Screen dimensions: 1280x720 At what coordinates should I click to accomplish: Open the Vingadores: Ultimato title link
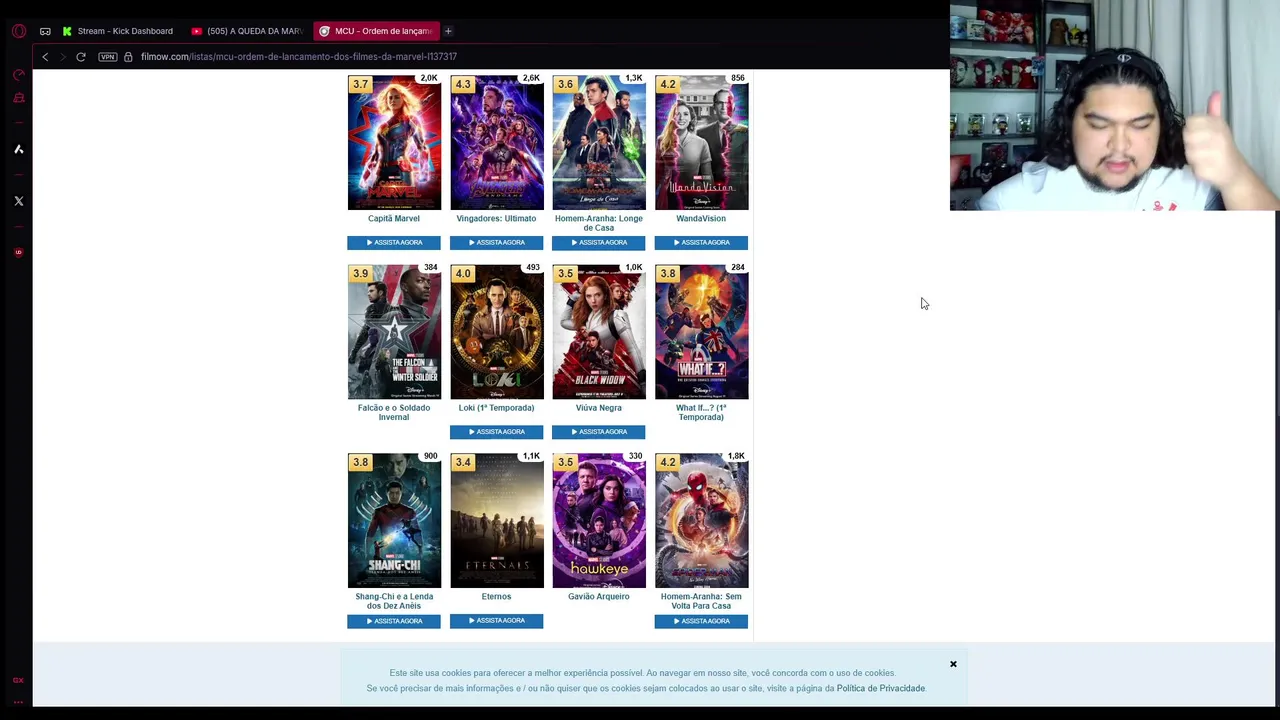coord(497,218)
